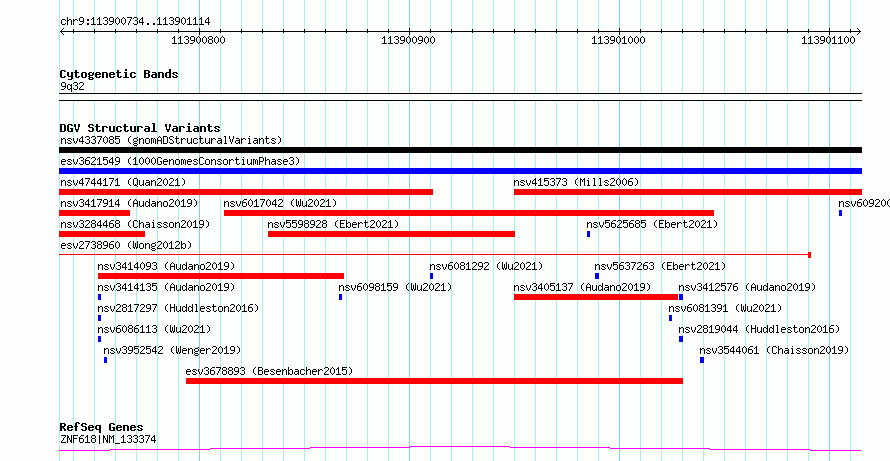The image size is (890, 461).
Task: Click the blue marker under nsv3544061
Action: pos(702,360)
